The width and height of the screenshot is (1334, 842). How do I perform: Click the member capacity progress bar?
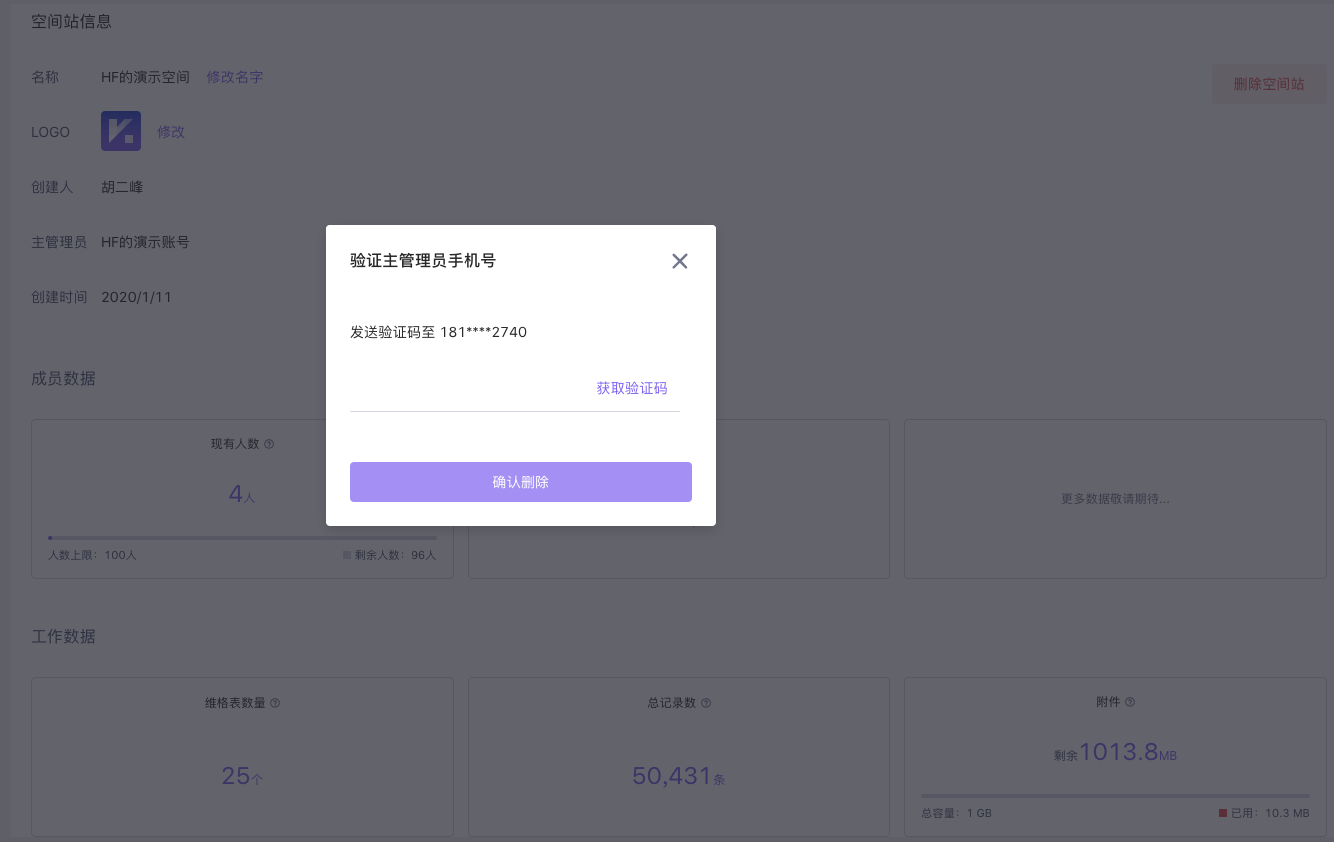tap(242, 538)
